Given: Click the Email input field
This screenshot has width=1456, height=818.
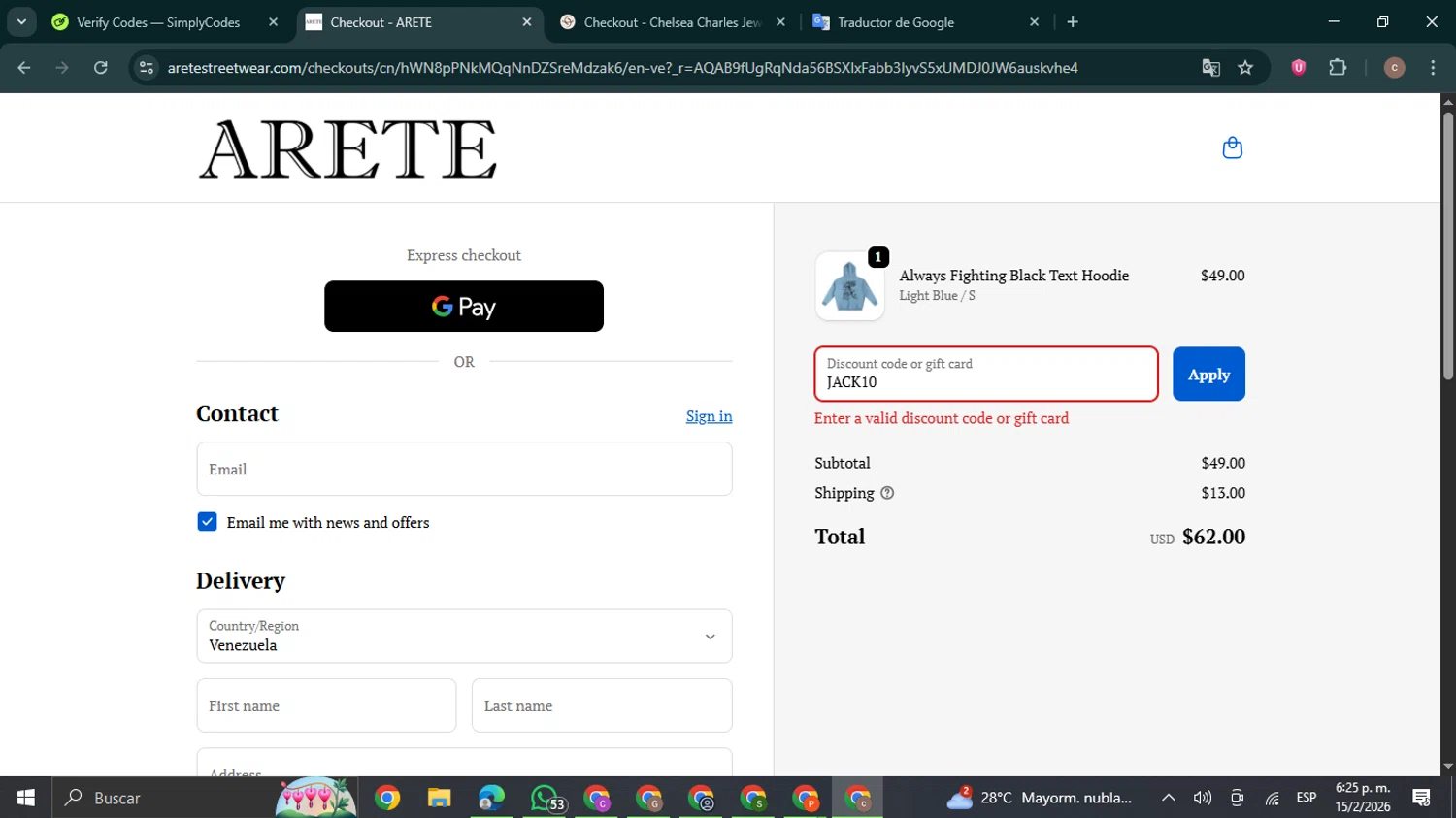Looking at the screenshot, I should pos(464,469).
